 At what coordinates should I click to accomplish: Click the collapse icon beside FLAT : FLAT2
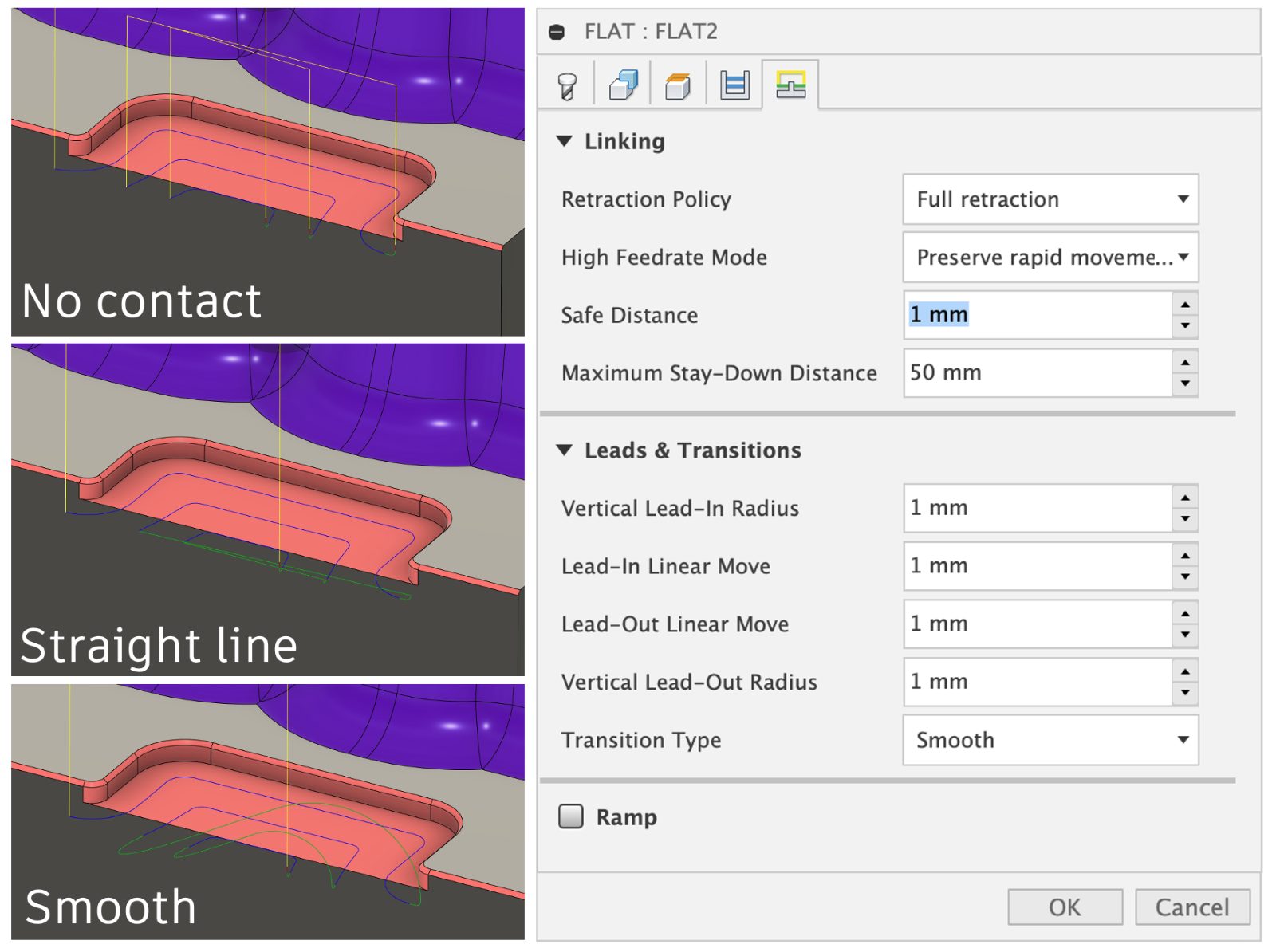[557, 32]
